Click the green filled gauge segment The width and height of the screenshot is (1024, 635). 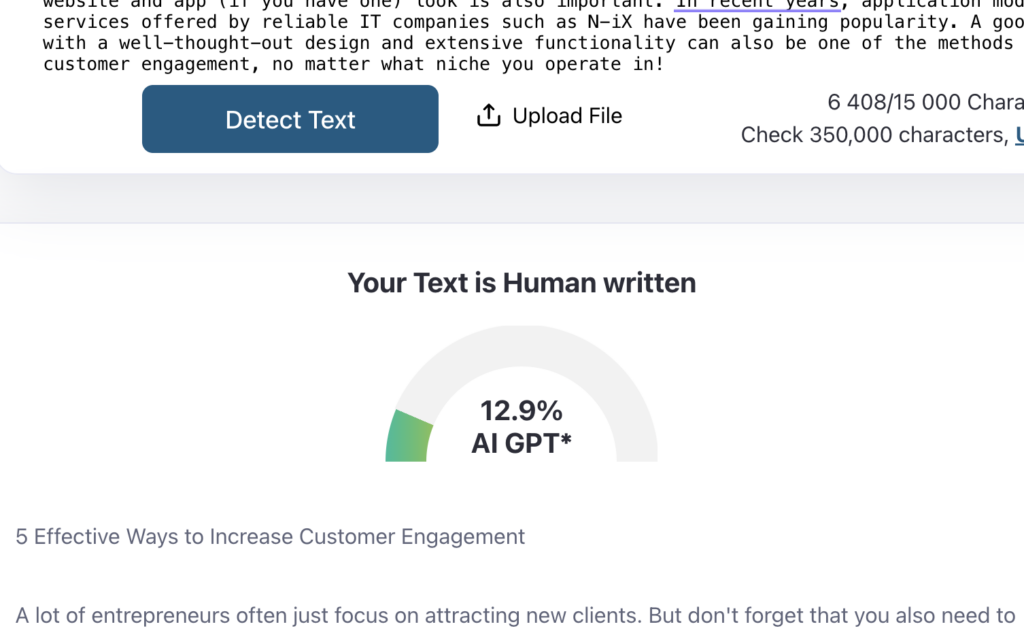(x=410, y=437)
